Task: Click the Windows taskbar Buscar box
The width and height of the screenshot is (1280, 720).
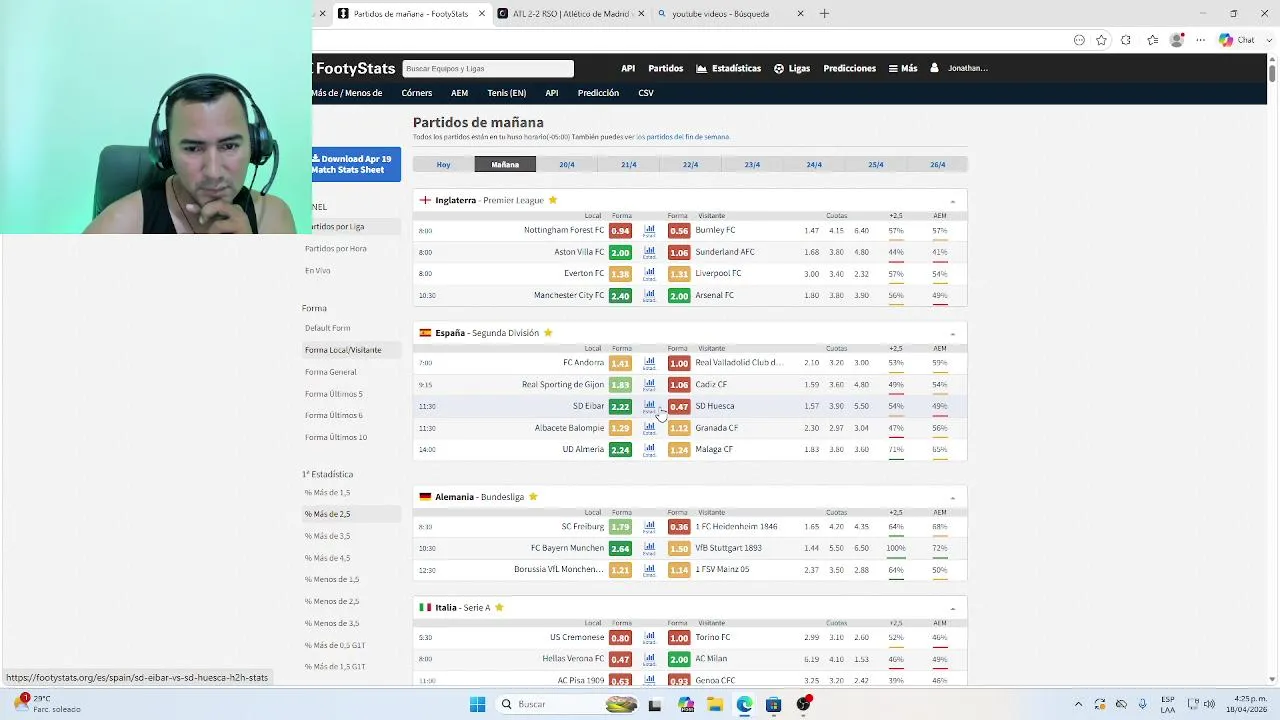Action: point(566,704)
